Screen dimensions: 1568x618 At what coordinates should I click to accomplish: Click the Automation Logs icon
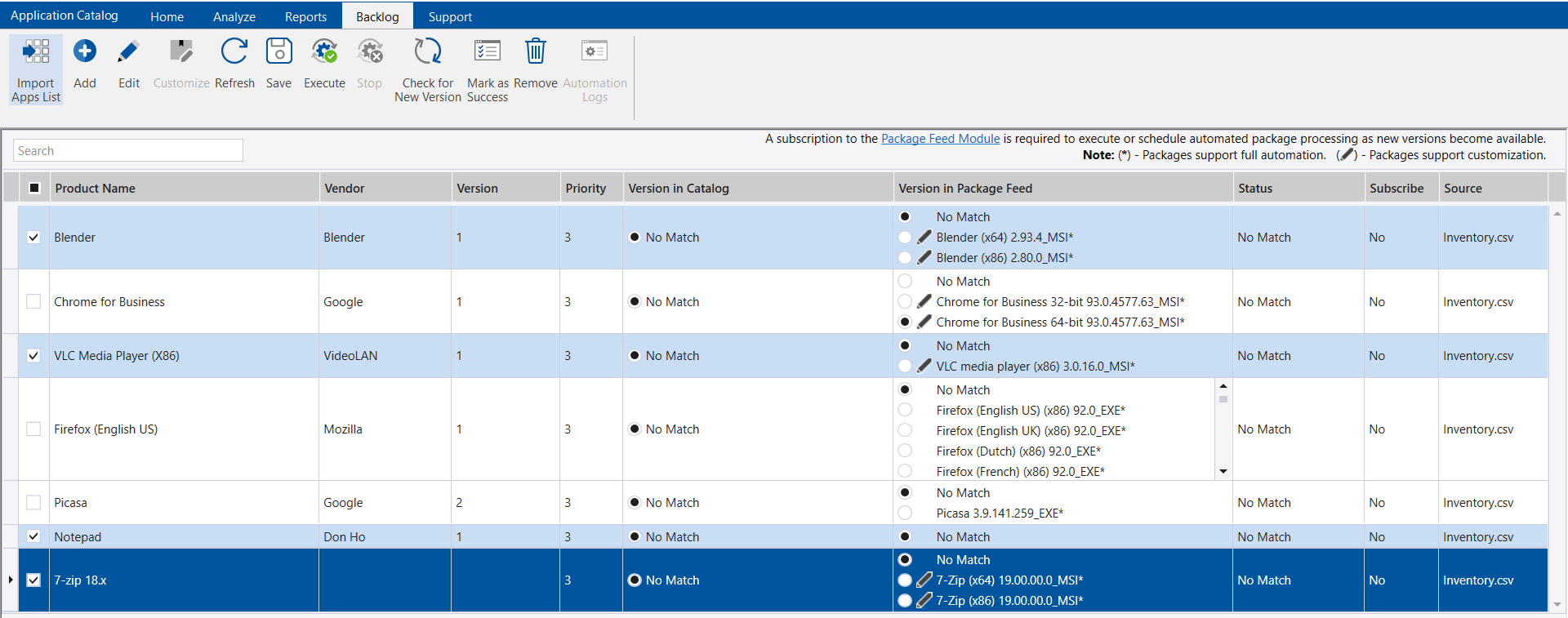click(595, 51)
